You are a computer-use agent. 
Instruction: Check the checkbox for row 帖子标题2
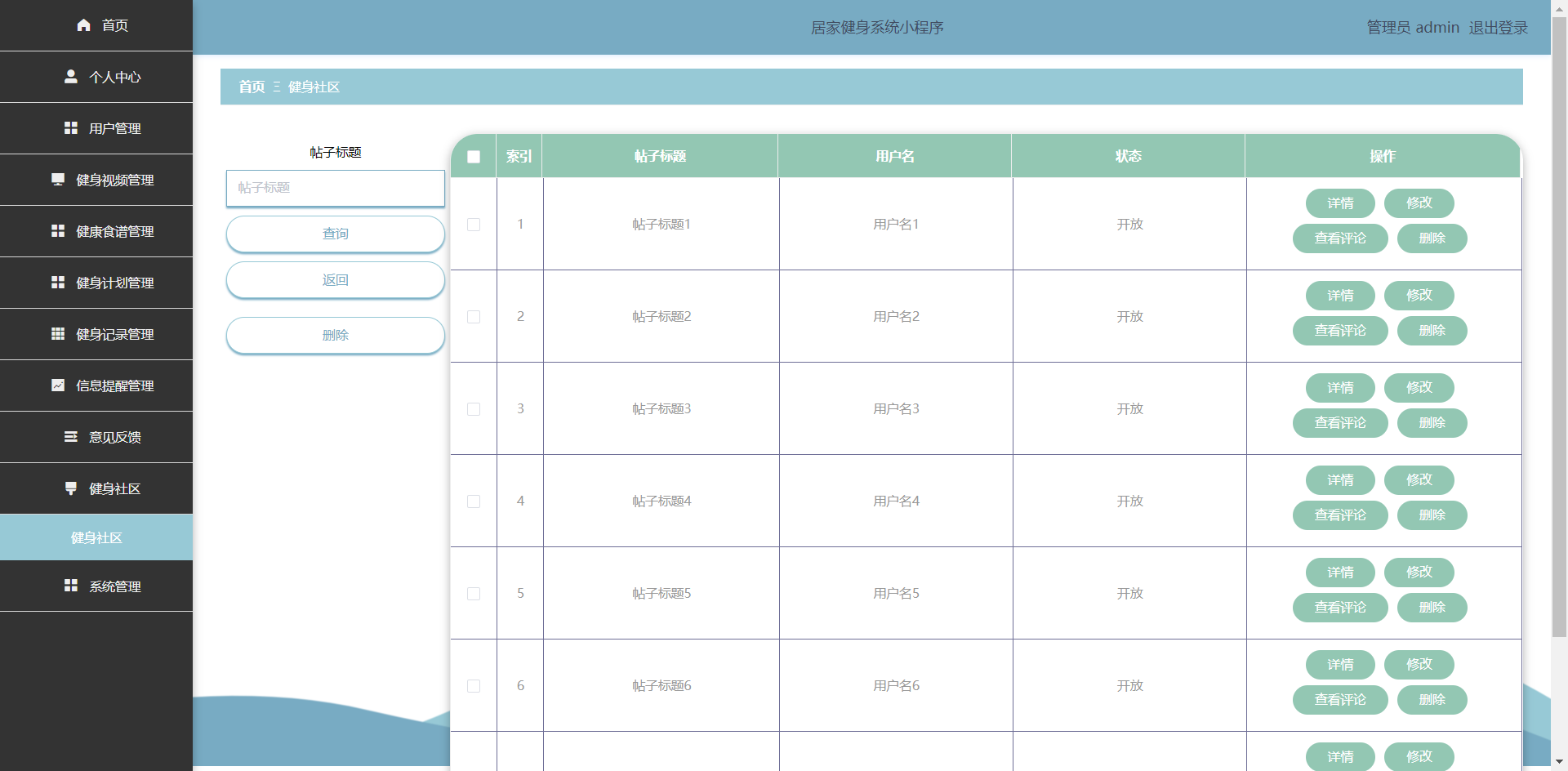(474, 317)
